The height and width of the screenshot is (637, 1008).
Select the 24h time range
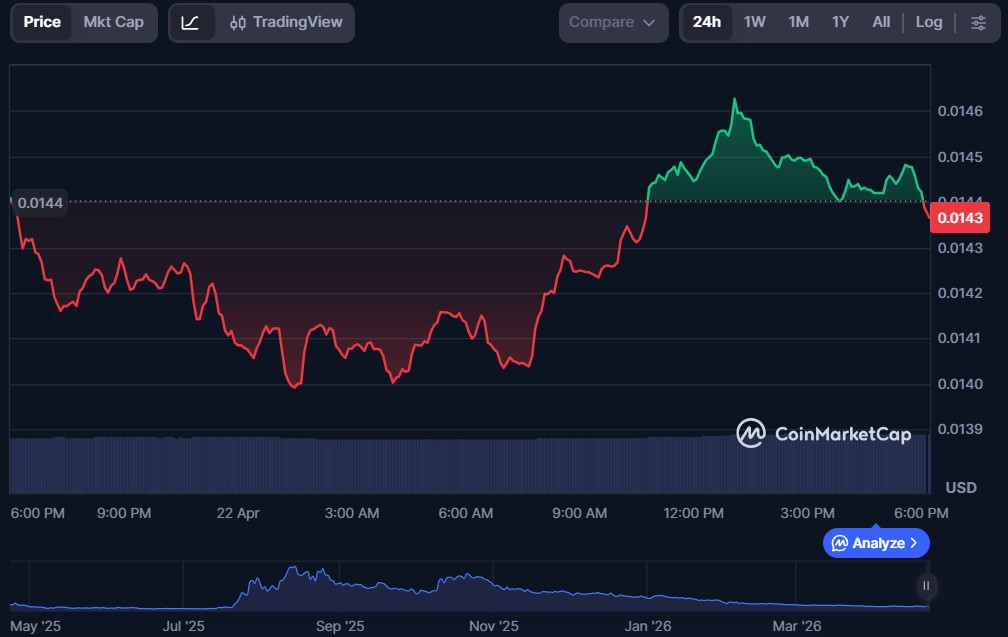point(706,22)
